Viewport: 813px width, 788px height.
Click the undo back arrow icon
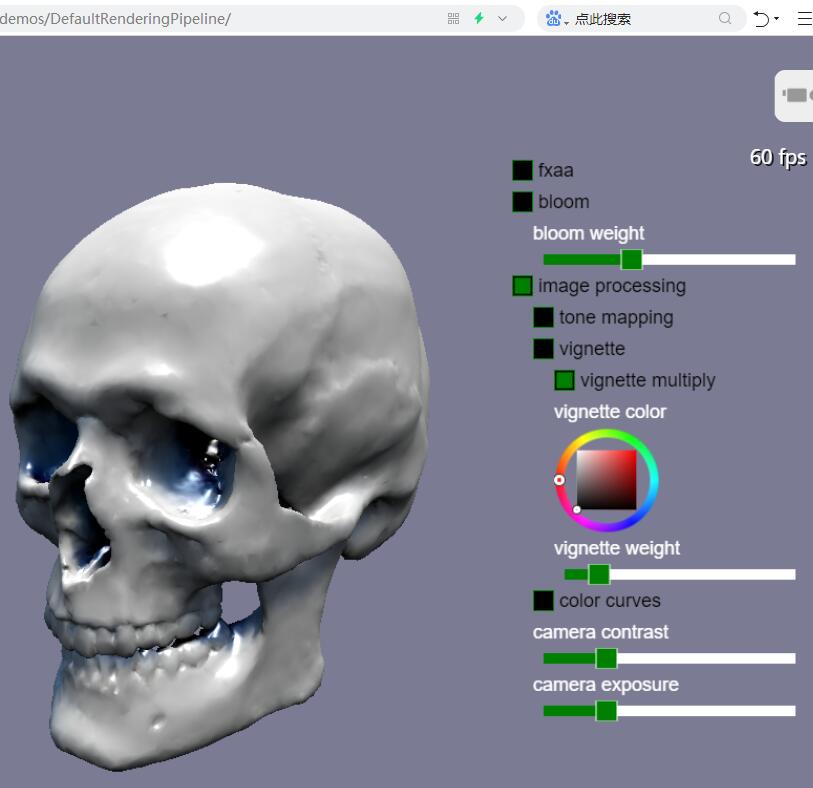coord(761,18)
